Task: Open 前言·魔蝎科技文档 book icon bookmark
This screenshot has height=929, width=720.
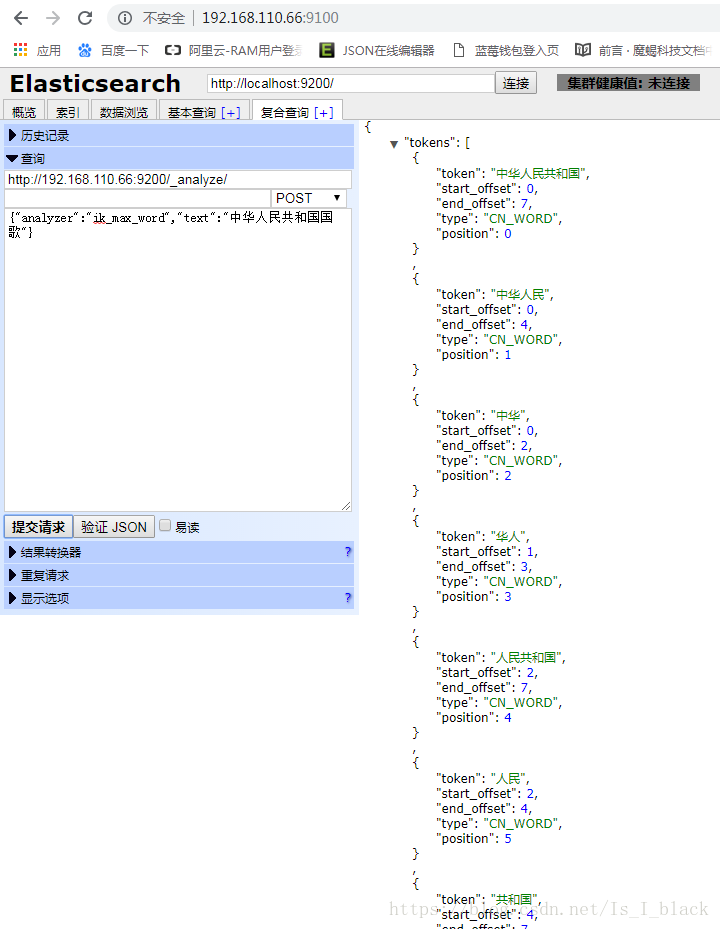Action: coord(583,50)
